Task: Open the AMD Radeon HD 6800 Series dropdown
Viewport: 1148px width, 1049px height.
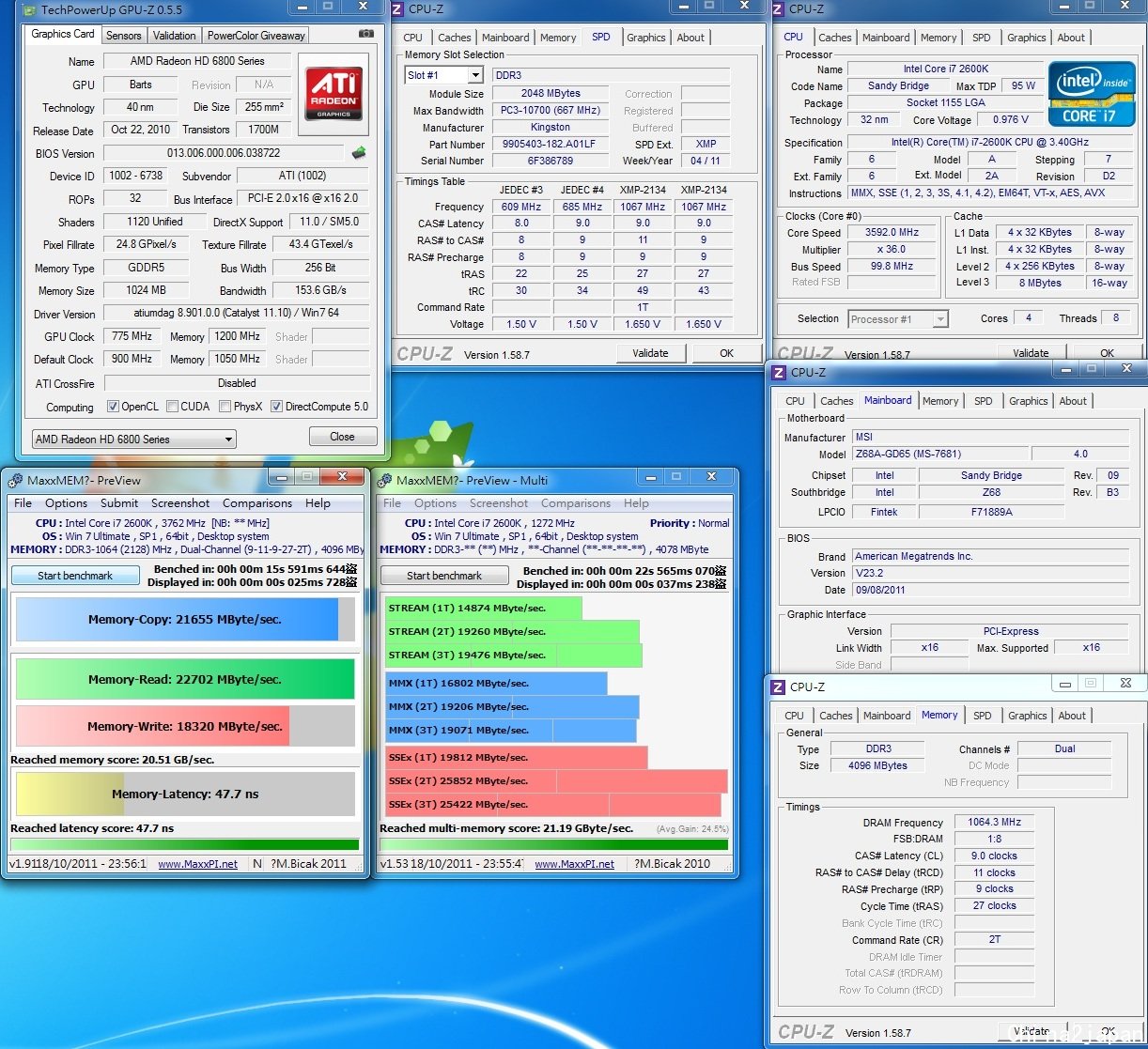Action: click(133, 439)
